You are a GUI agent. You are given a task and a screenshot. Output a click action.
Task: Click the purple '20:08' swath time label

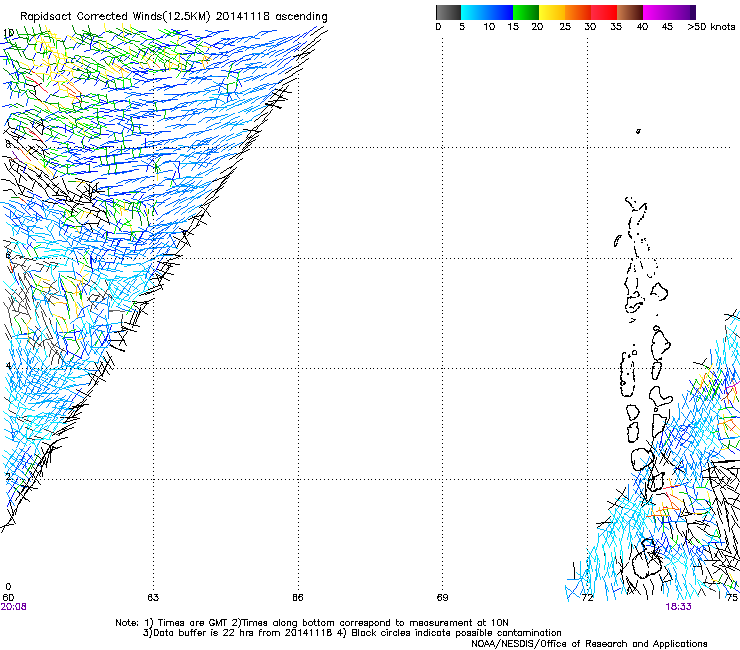pyautogui.click(x=13, y=607)
